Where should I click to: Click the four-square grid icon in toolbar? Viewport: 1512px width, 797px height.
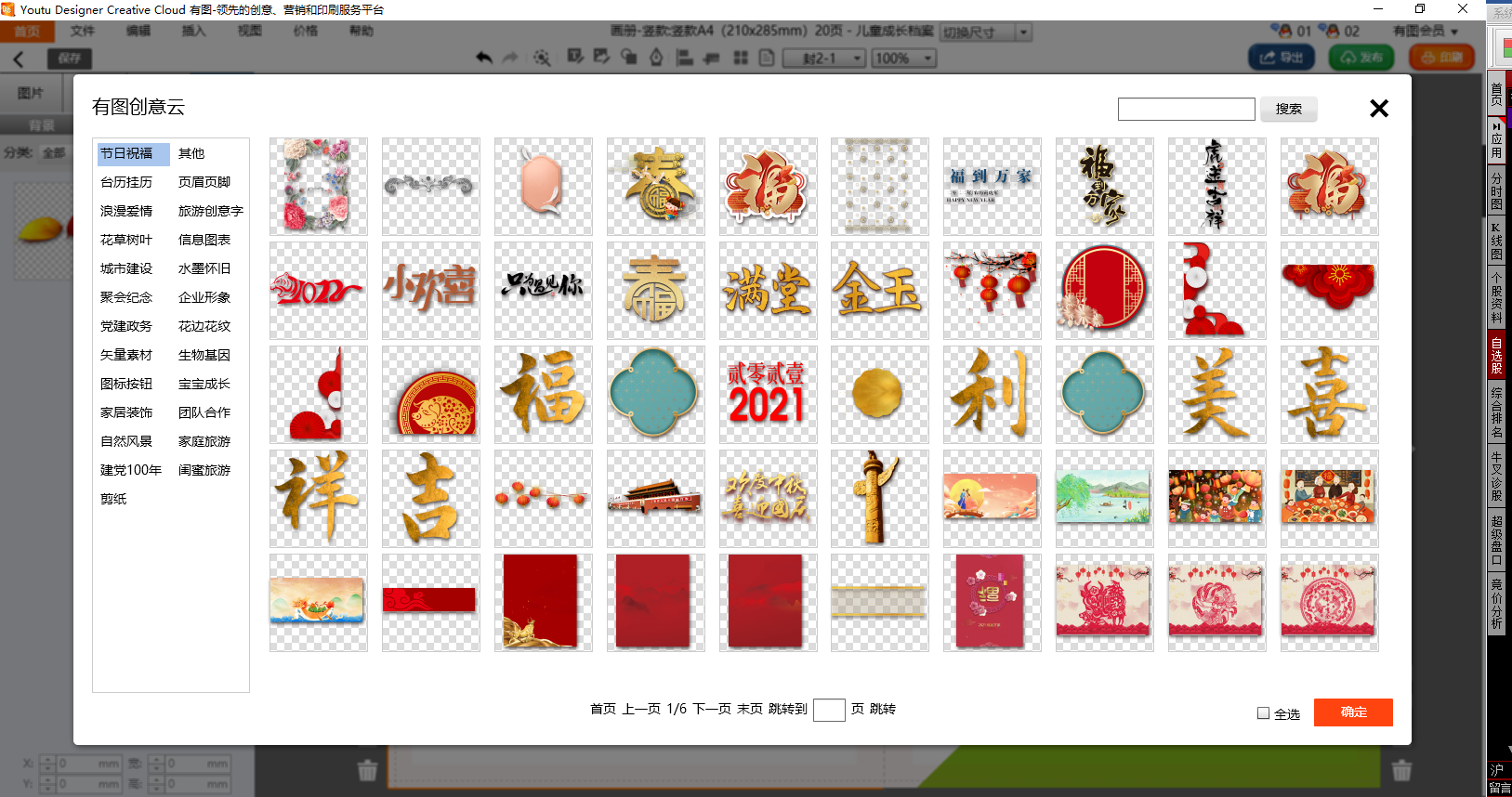point(741,58)
